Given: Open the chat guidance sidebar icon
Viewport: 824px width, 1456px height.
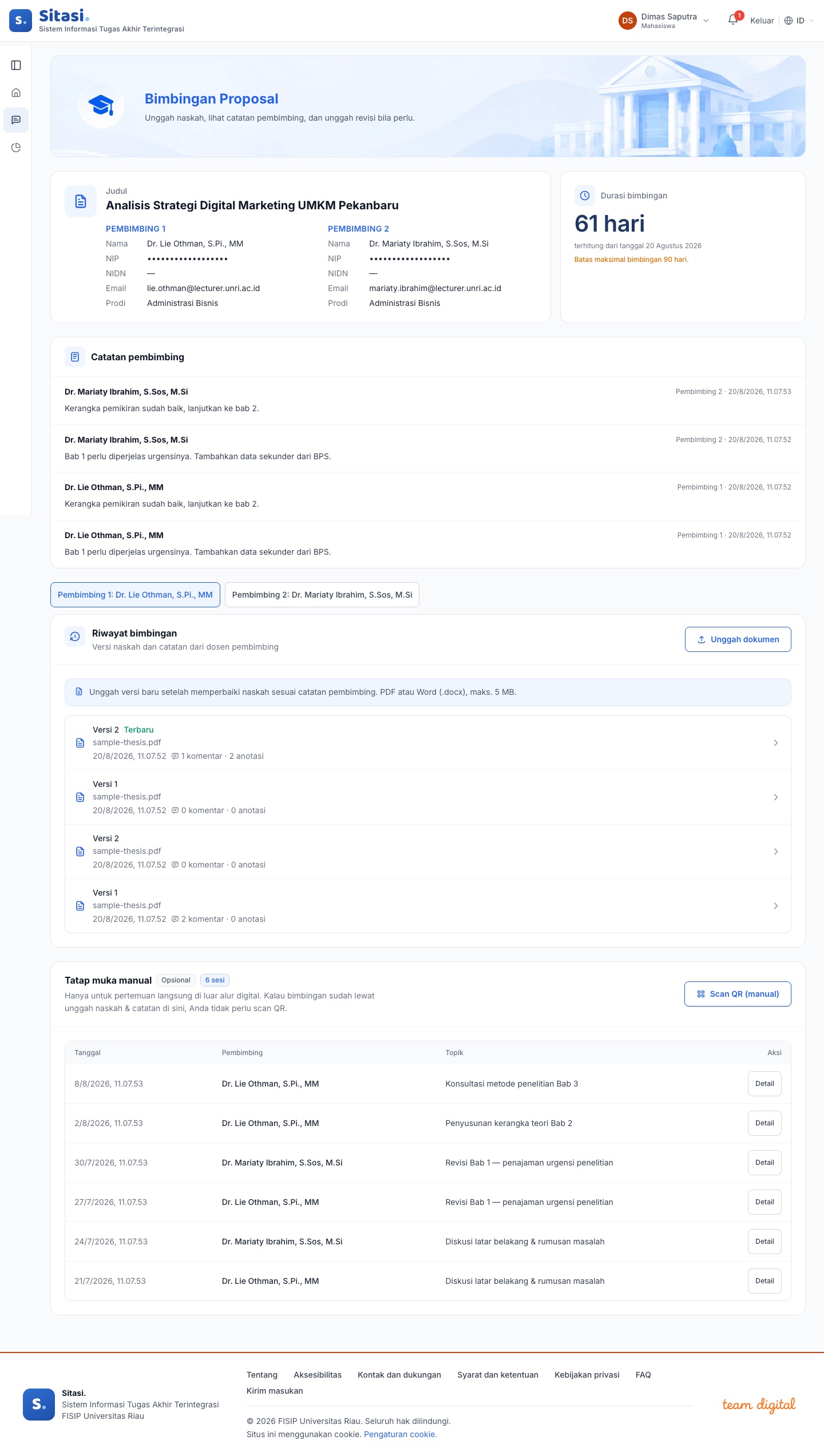Looking at the screenshot, I should pyautogui.click(x=16, y=120).
